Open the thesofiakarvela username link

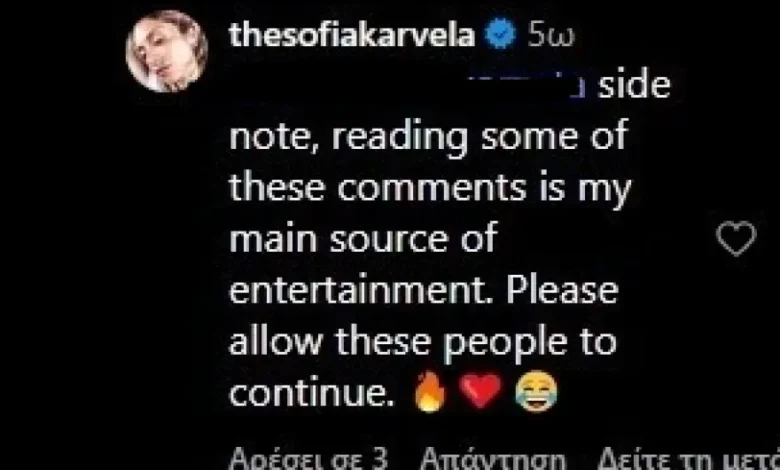pos(352,35)
